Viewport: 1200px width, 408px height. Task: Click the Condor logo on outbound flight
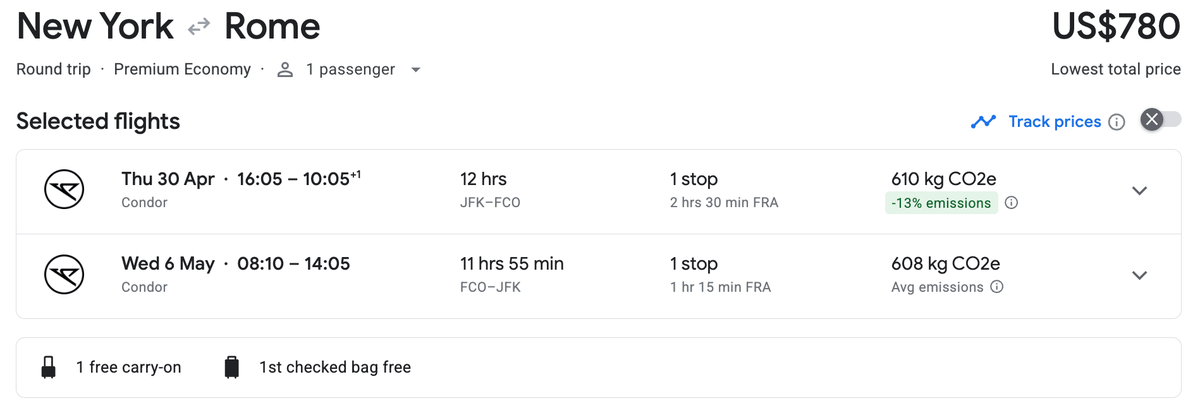65,190
